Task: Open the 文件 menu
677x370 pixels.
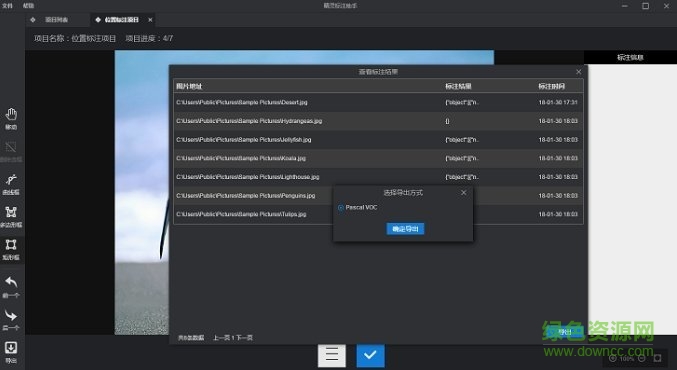Action: pos(8,6)
